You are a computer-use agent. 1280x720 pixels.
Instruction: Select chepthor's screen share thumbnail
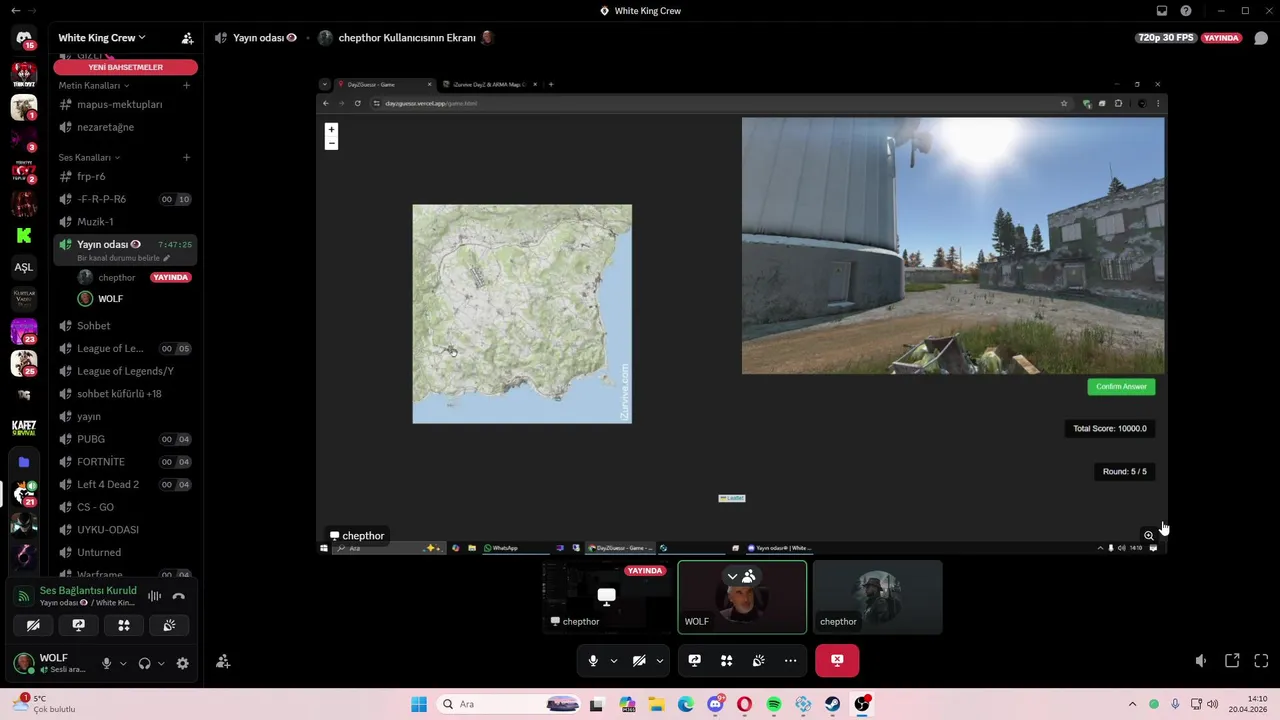(606, 597)
